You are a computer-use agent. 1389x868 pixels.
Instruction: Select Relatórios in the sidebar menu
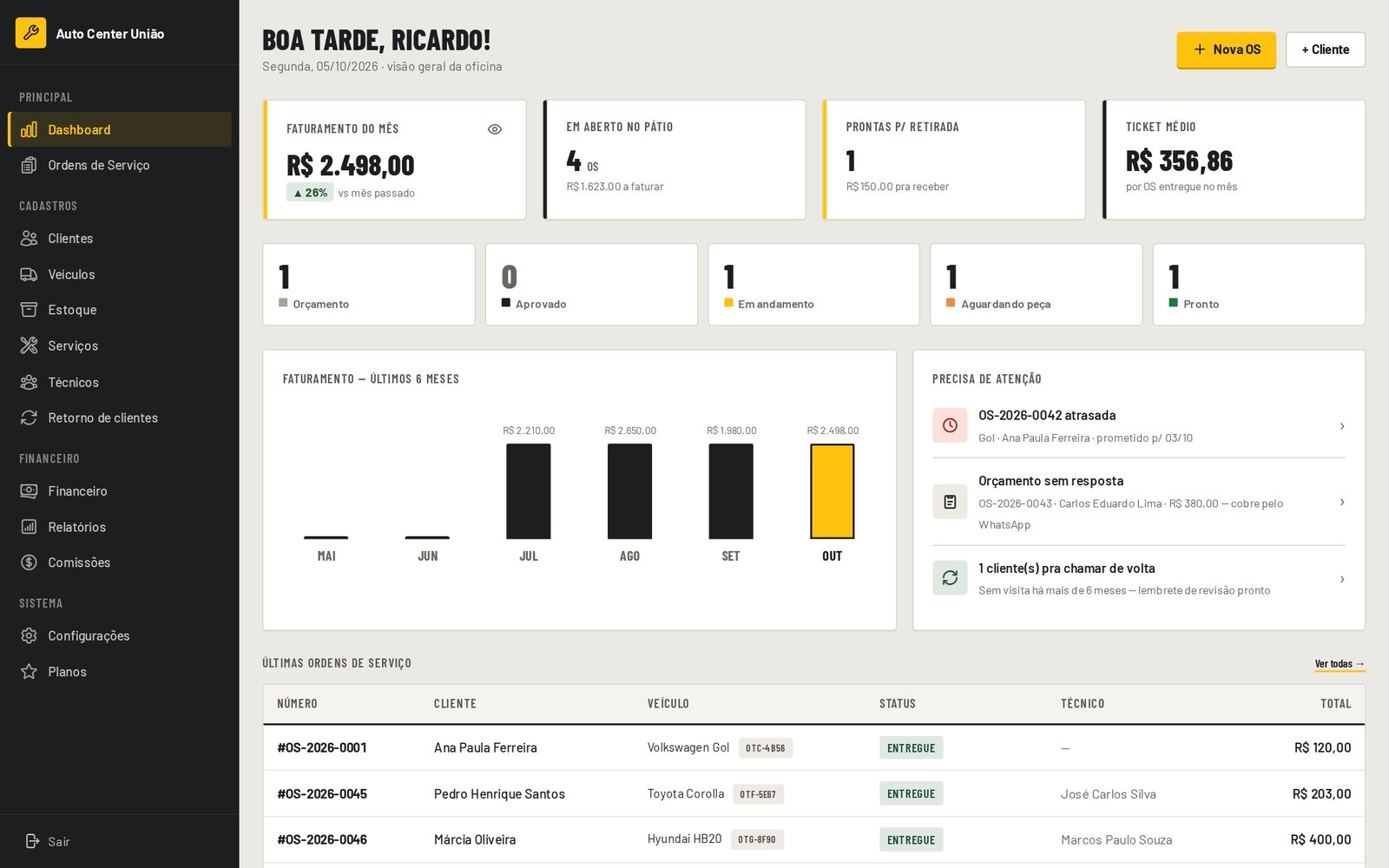120,527
